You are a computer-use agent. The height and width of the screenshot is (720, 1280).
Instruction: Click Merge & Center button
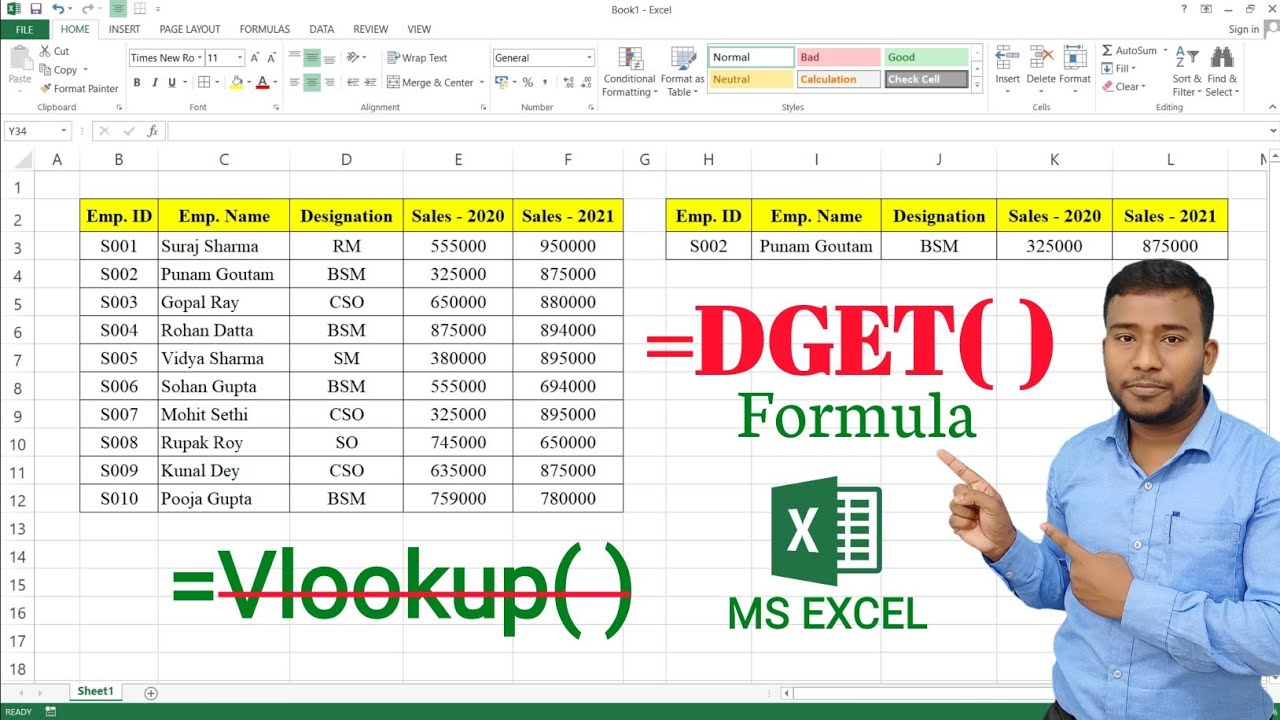430,83
